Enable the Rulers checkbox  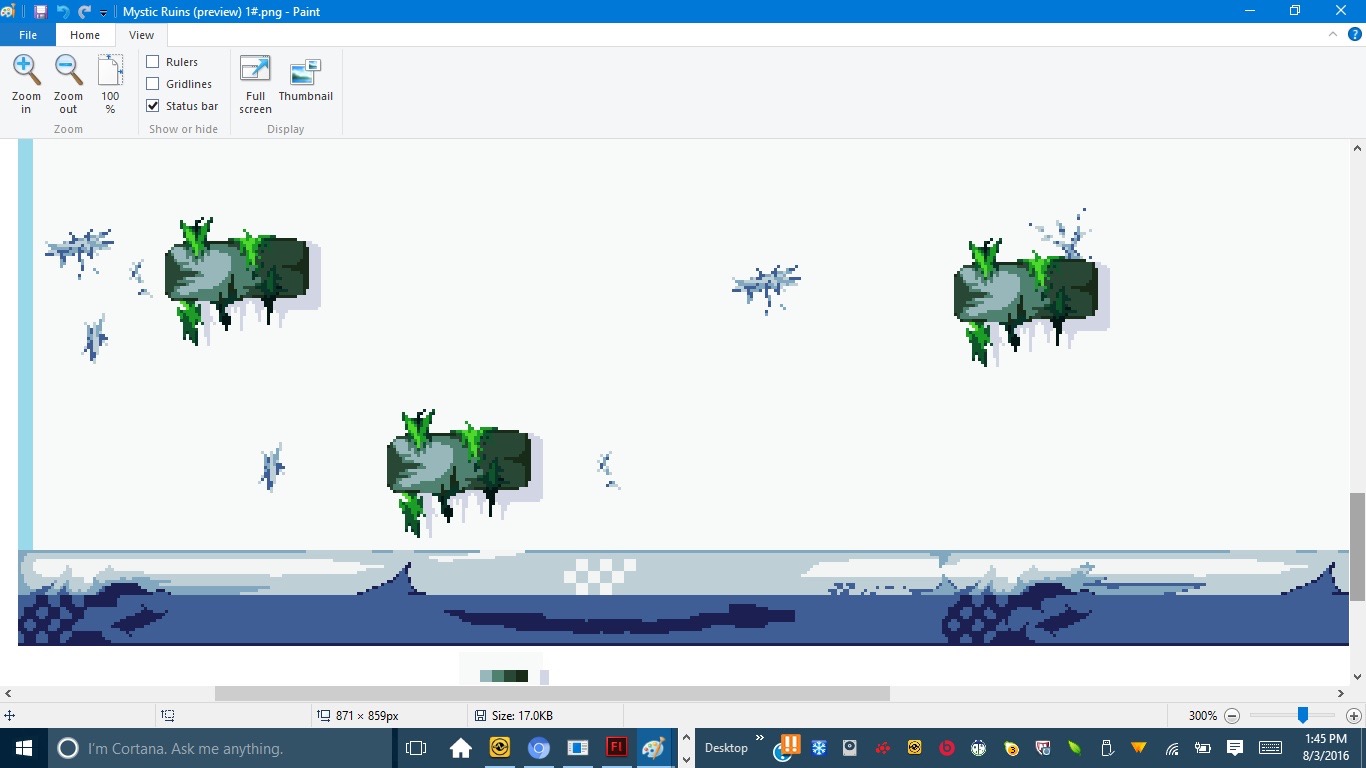point(153,62)
